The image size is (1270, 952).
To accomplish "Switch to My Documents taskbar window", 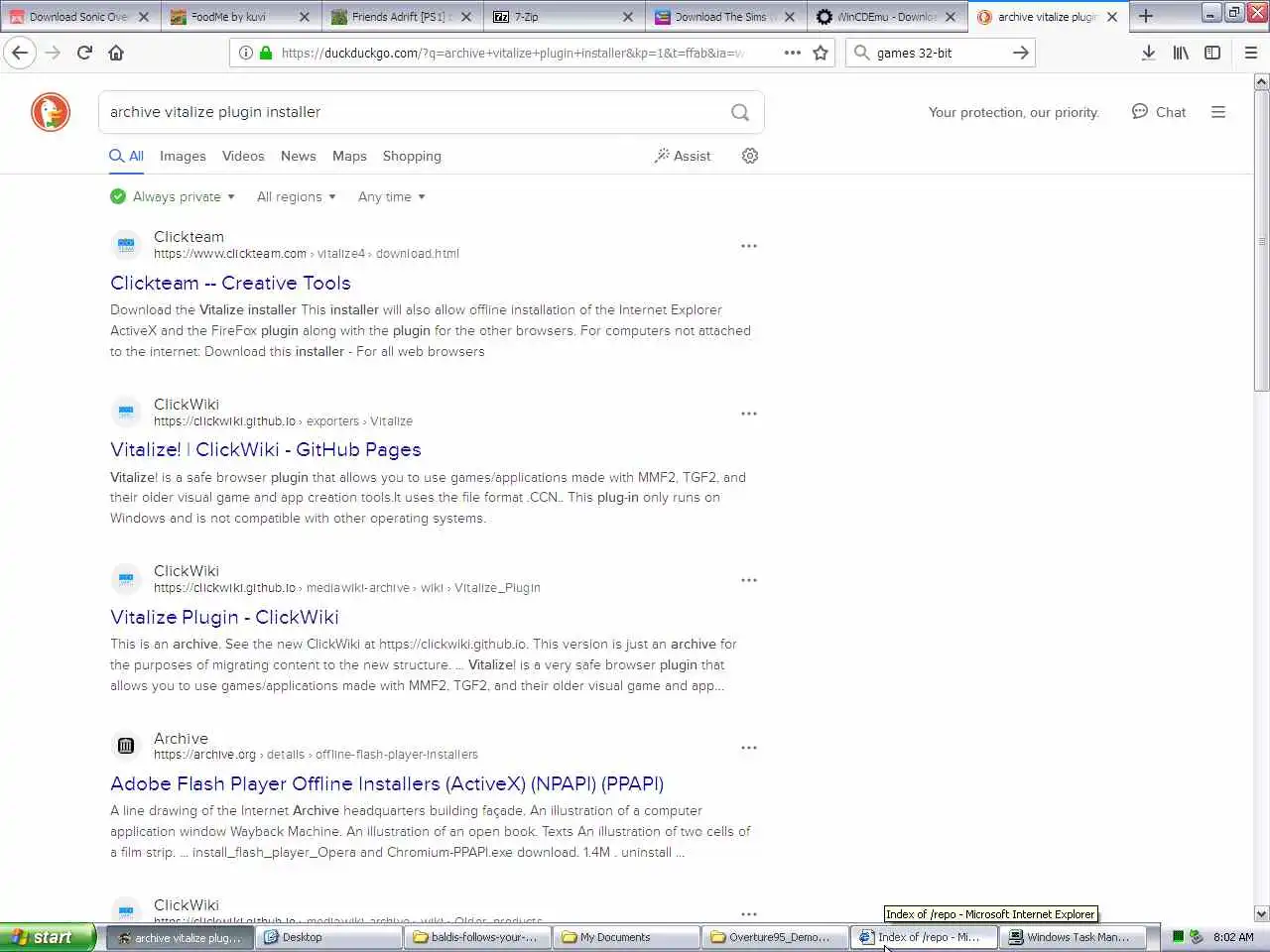I will pyautogui.click(x=626, y=937).
